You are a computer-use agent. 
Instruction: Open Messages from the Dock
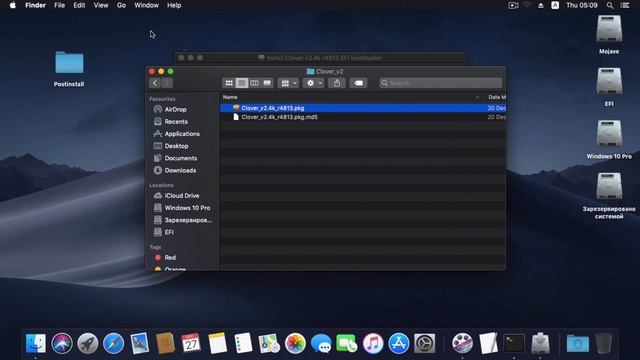point(321,343)
